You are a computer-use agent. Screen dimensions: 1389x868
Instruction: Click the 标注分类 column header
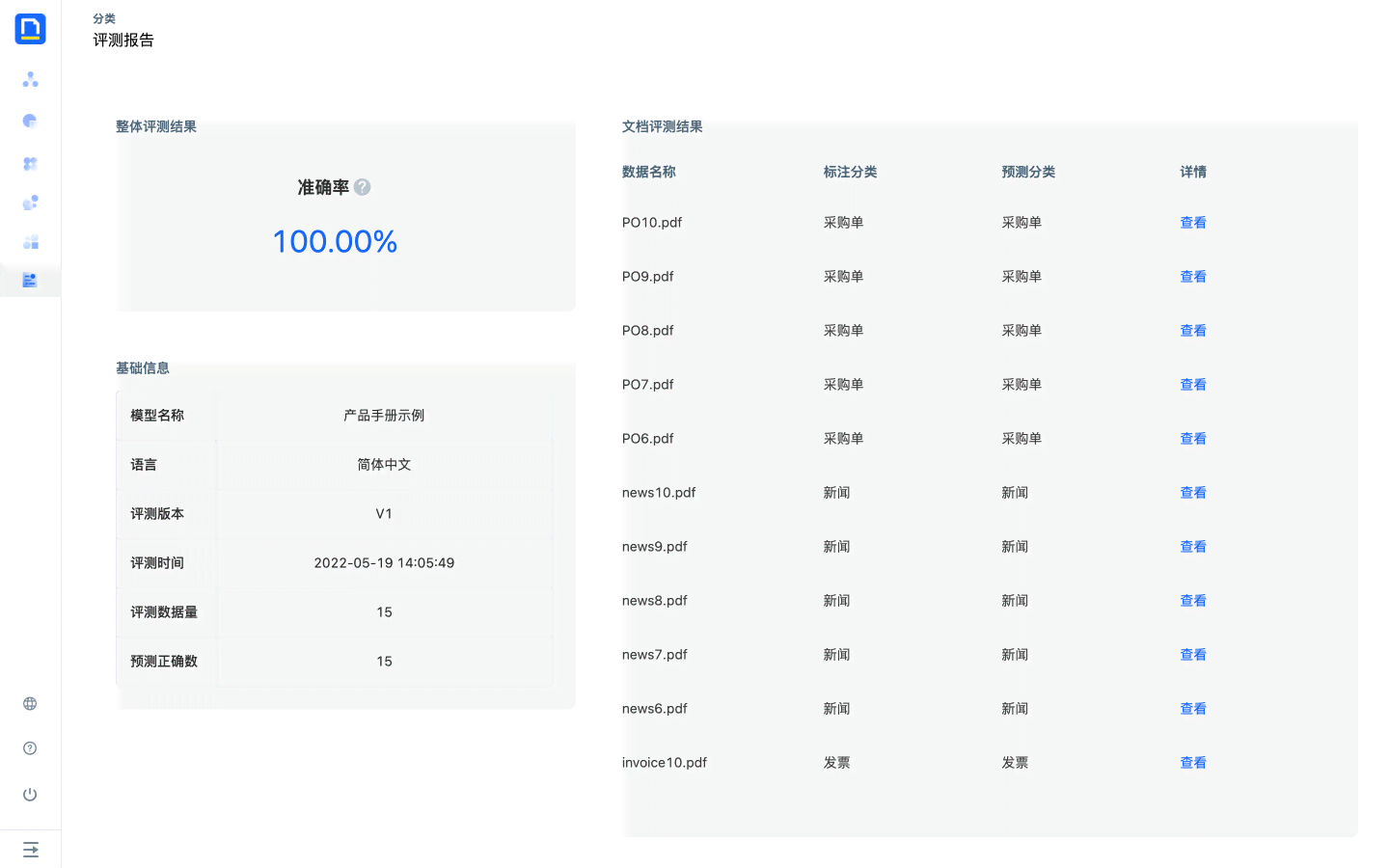tap(850, 172)
